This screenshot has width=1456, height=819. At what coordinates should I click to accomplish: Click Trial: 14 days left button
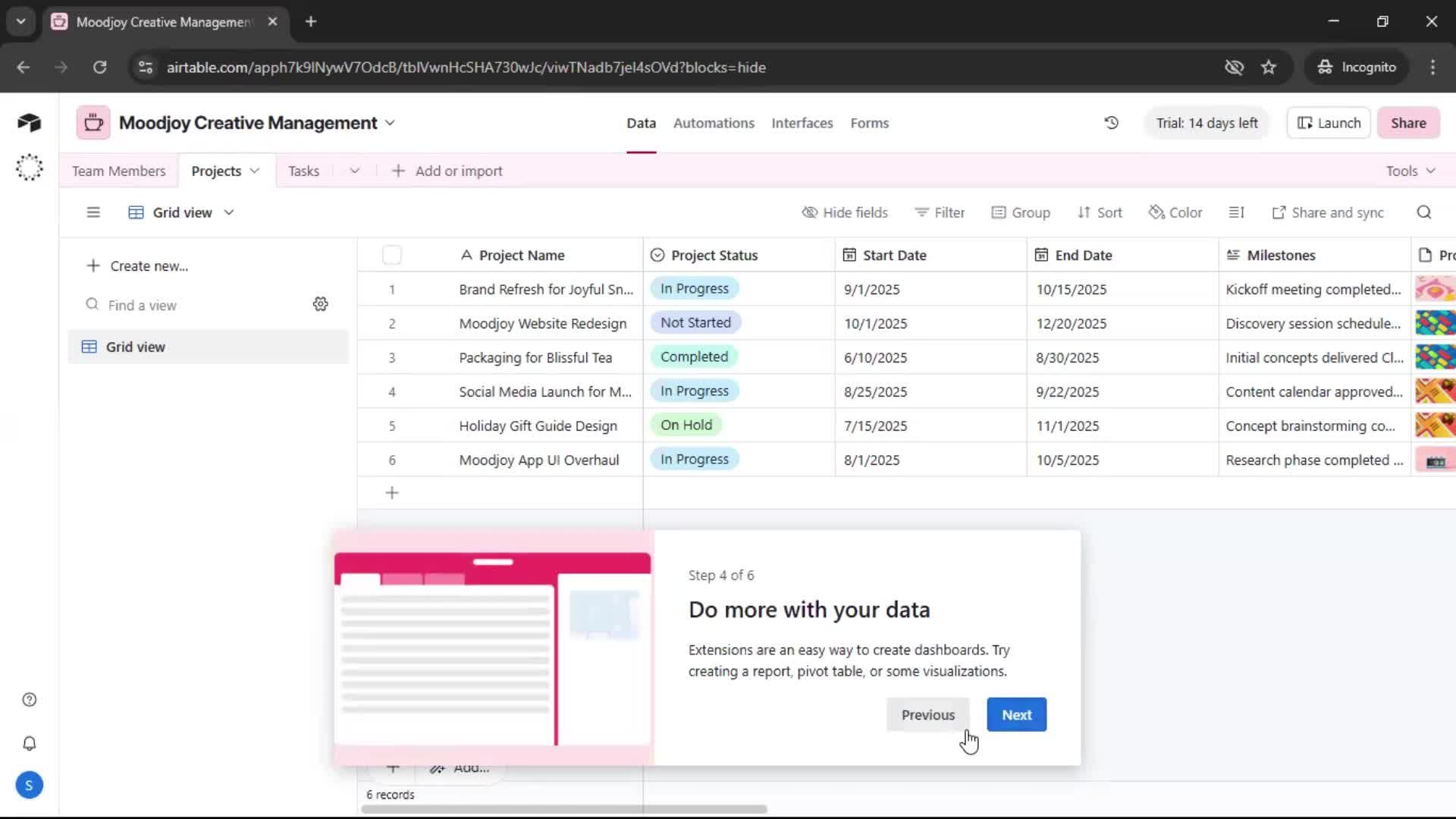pos(1207,123)
